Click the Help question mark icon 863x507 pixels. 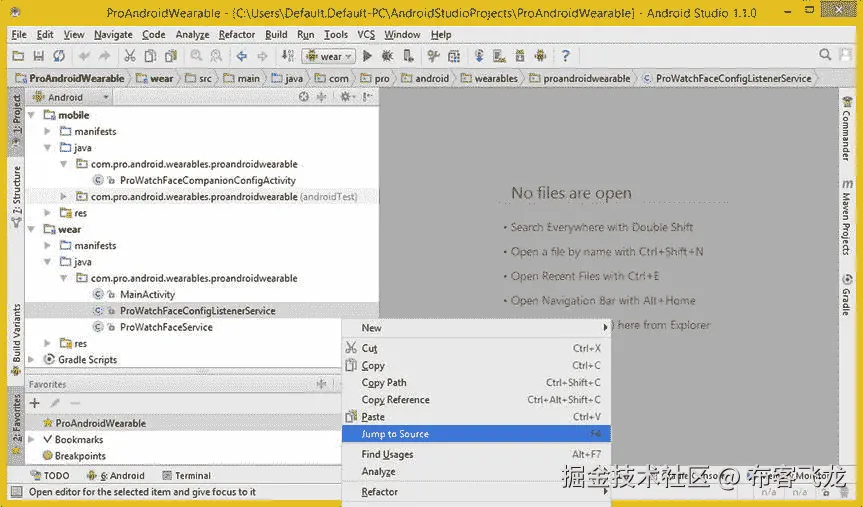tap(565, 56)
